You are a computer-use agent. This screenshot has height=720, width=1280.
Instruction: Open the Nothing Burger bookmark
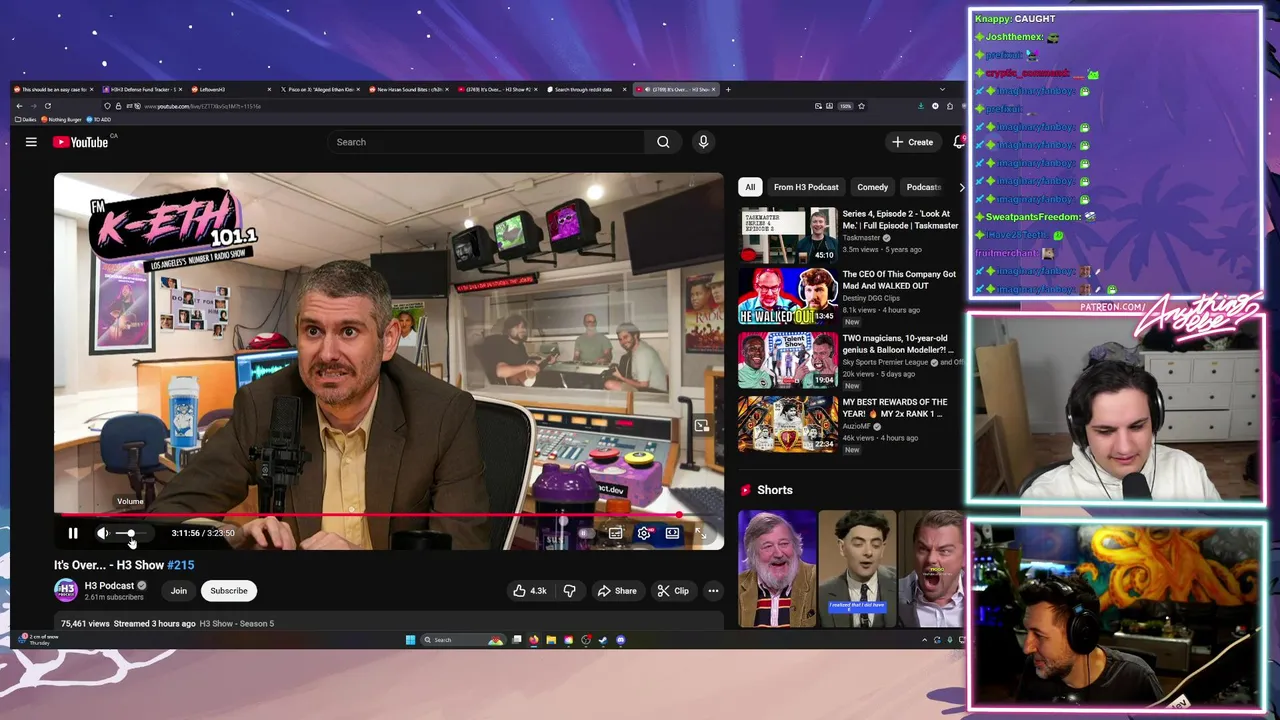(62, 119)
